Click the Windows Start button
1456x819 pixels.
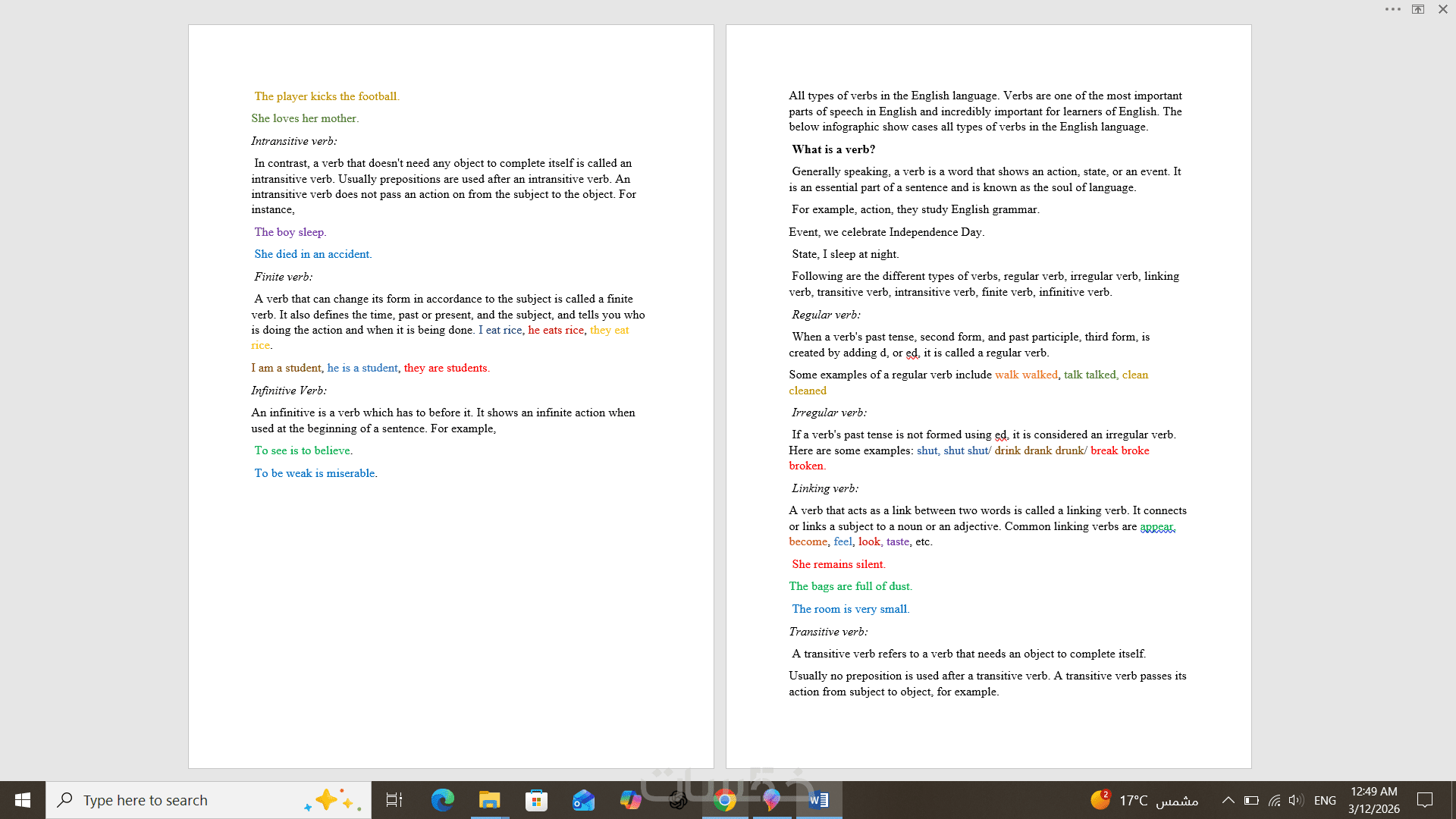(x=23, y=800)
